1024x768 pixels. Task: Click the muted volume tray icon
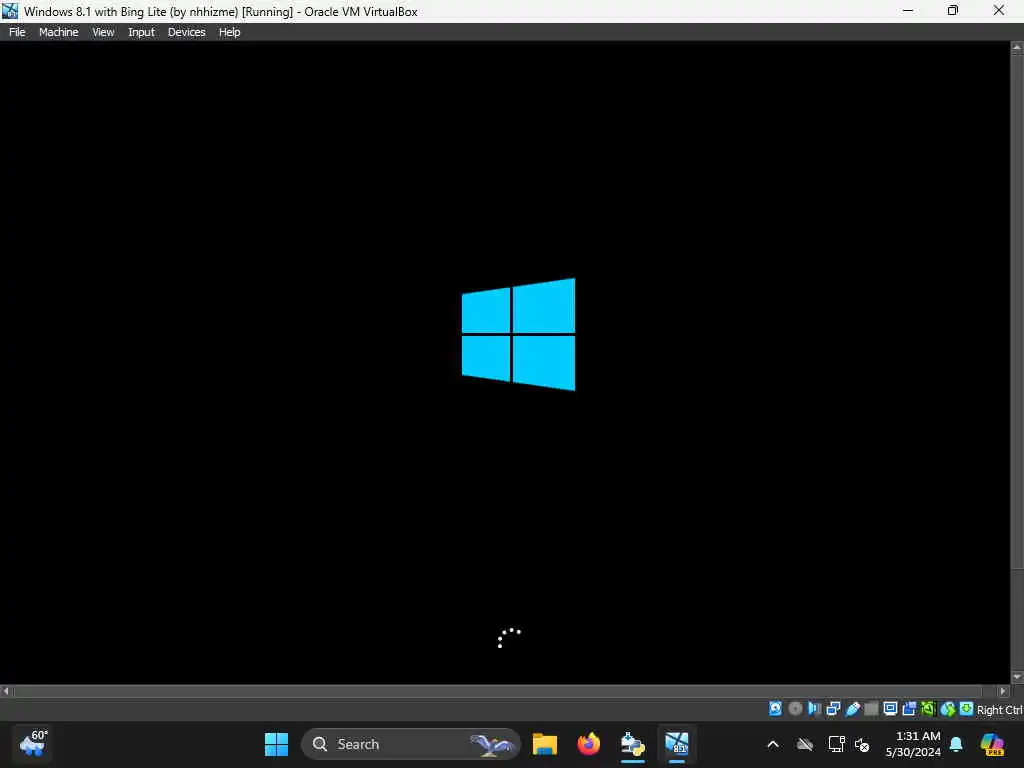(862, 744)
